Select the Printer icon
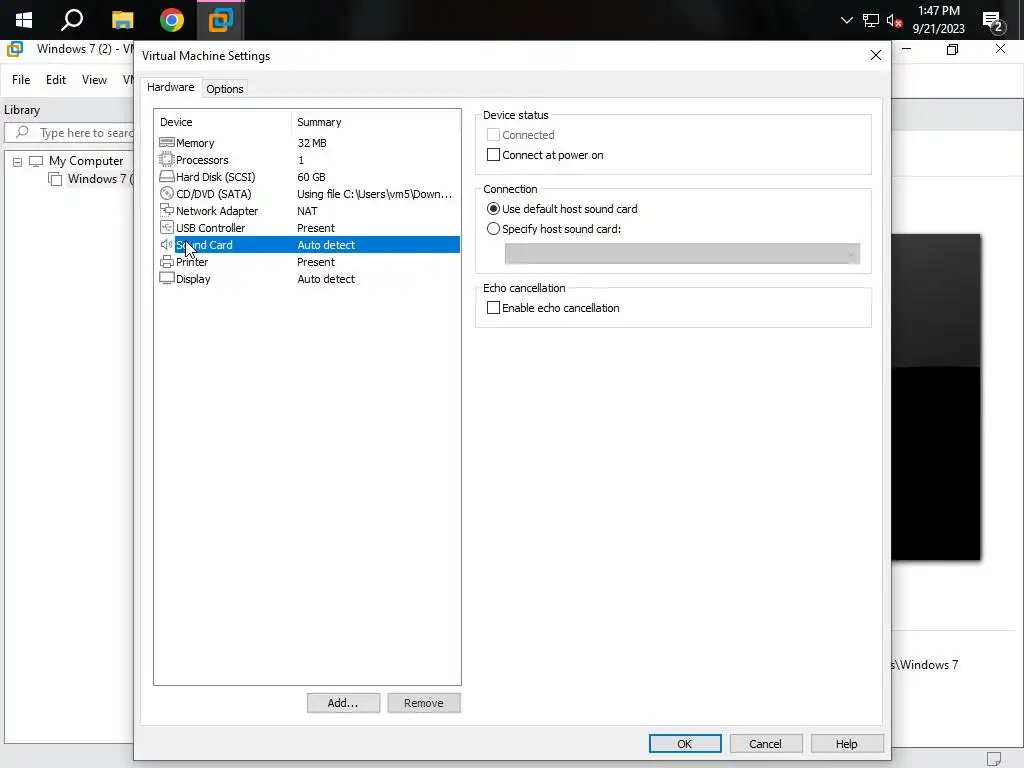Viewport: 1024px width, 768px height. 167,261
